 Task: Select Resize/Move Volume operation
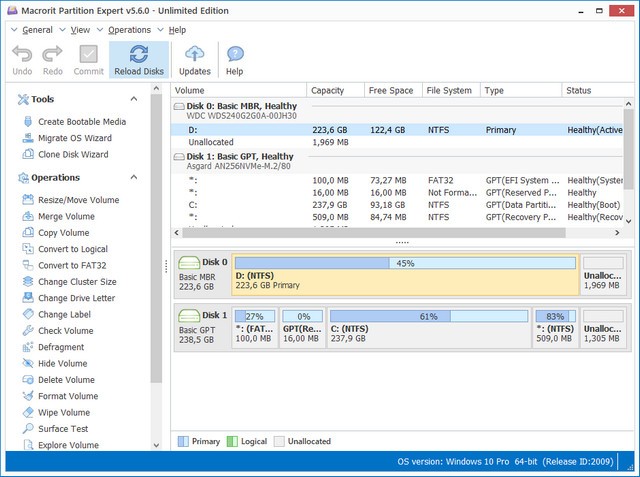[x=78, y=200]
